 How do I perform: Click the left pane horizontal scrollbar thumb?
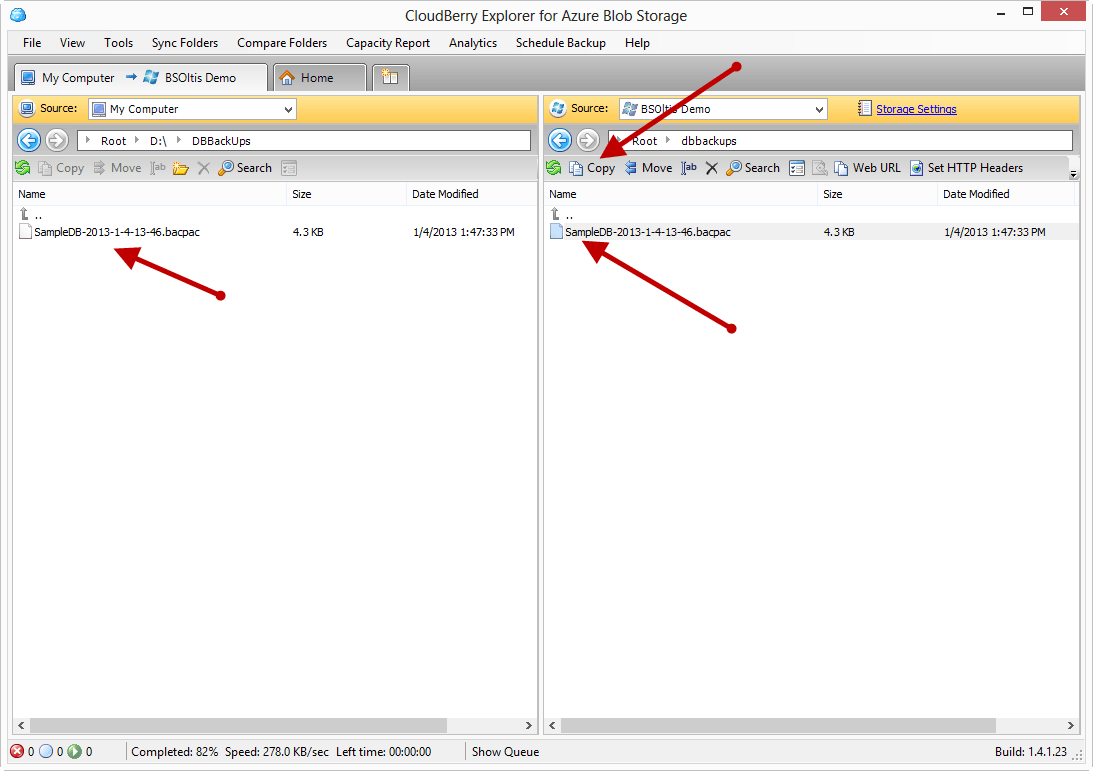coord(238,726)
